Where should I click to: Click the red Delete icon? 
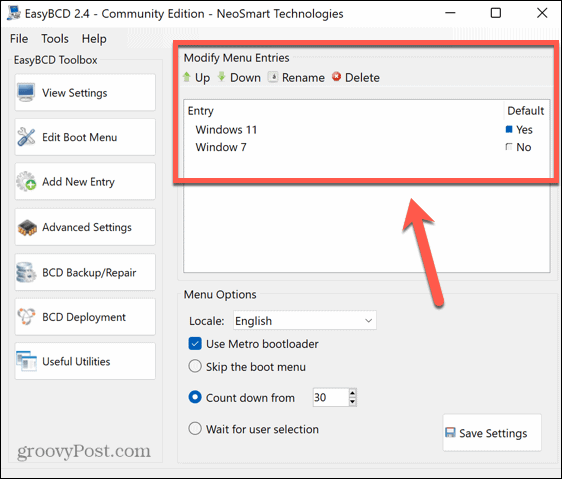[x=336, y=77]
